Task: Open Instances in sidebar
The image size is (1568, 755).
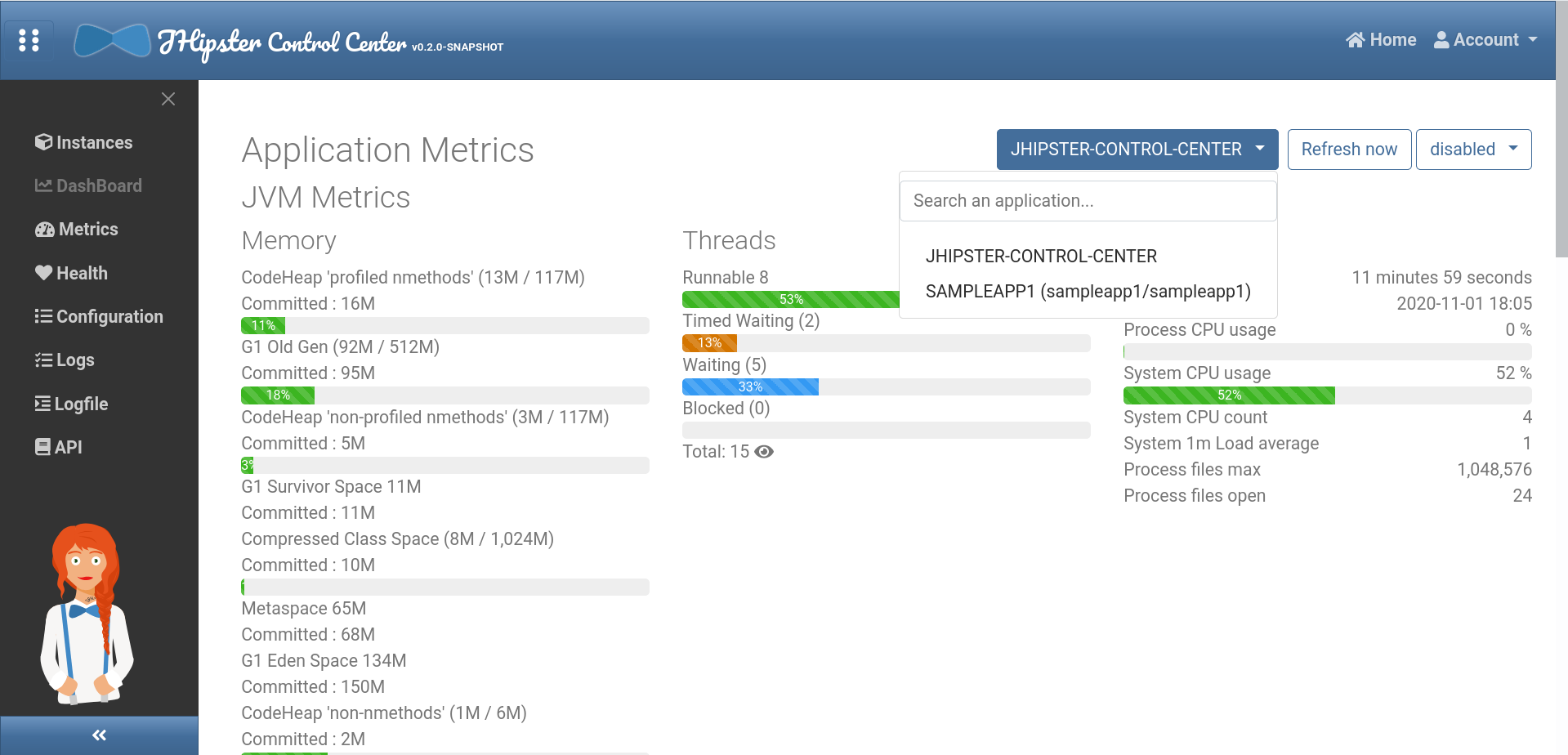Action: [x=83, y=142]
